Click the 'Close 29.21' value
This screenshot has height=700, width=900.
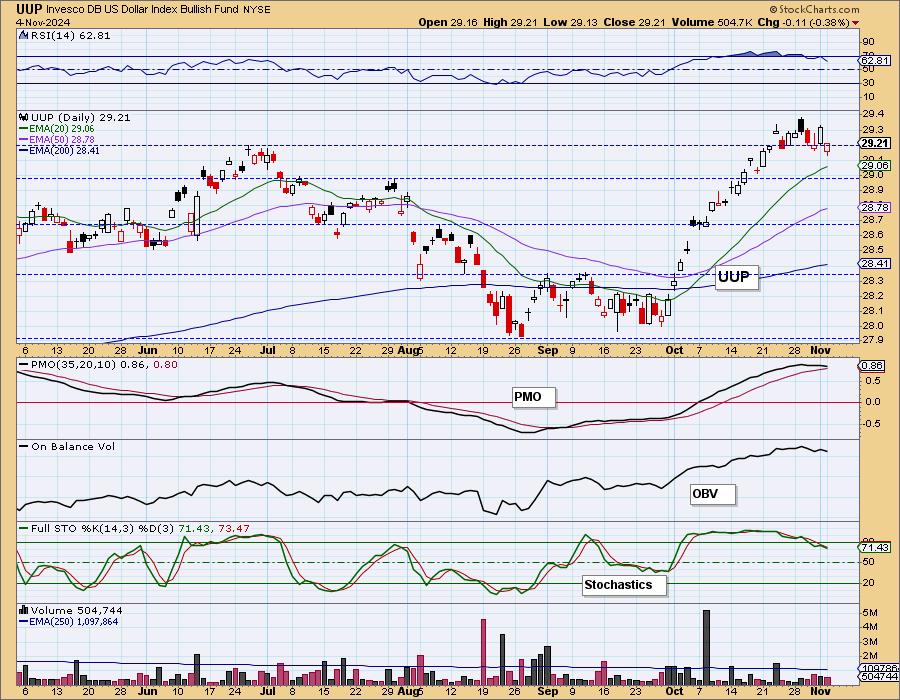[x=634, y=22]
